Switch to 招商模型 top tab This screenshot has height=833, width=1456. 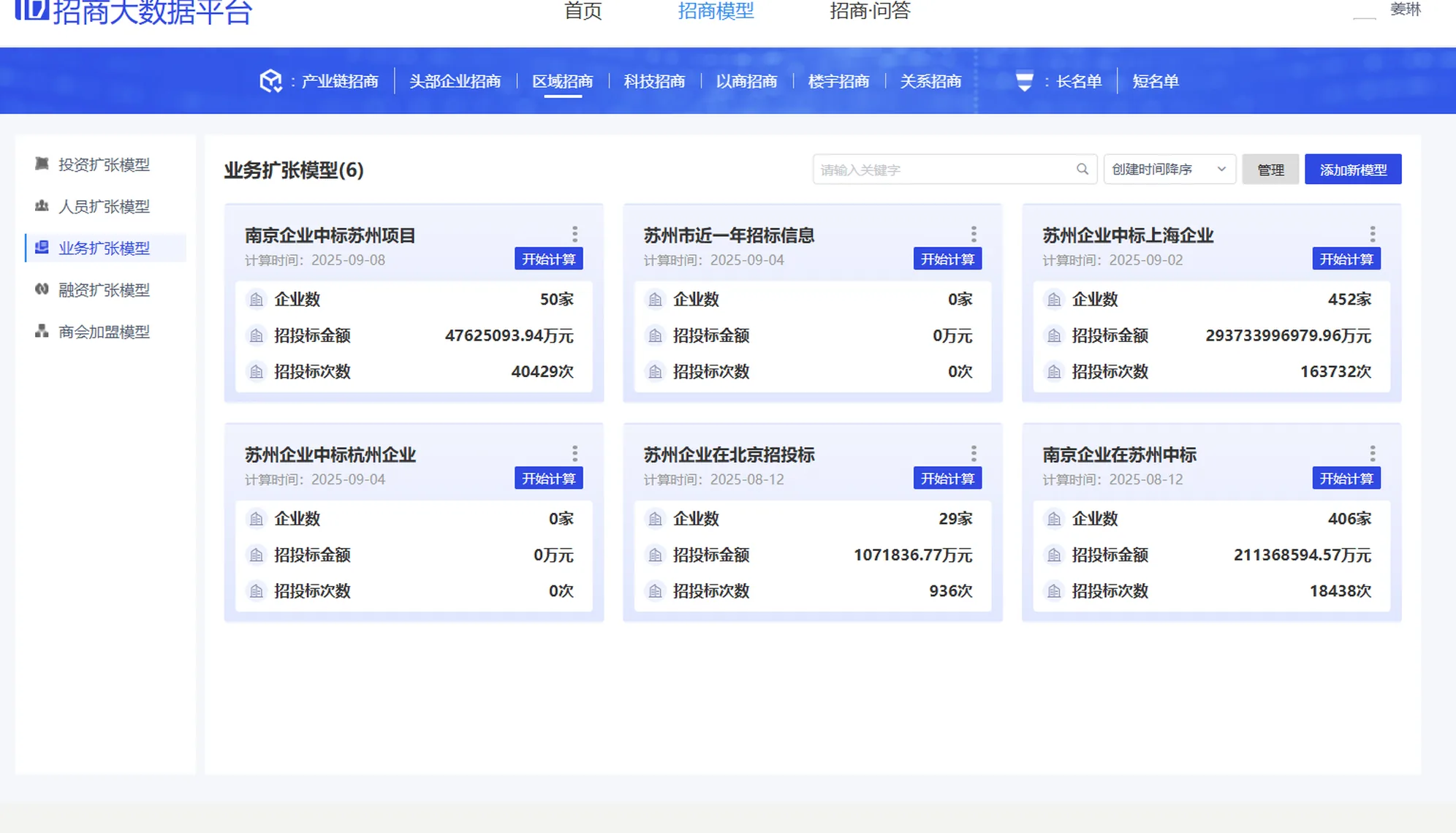[x=716, y=10]
